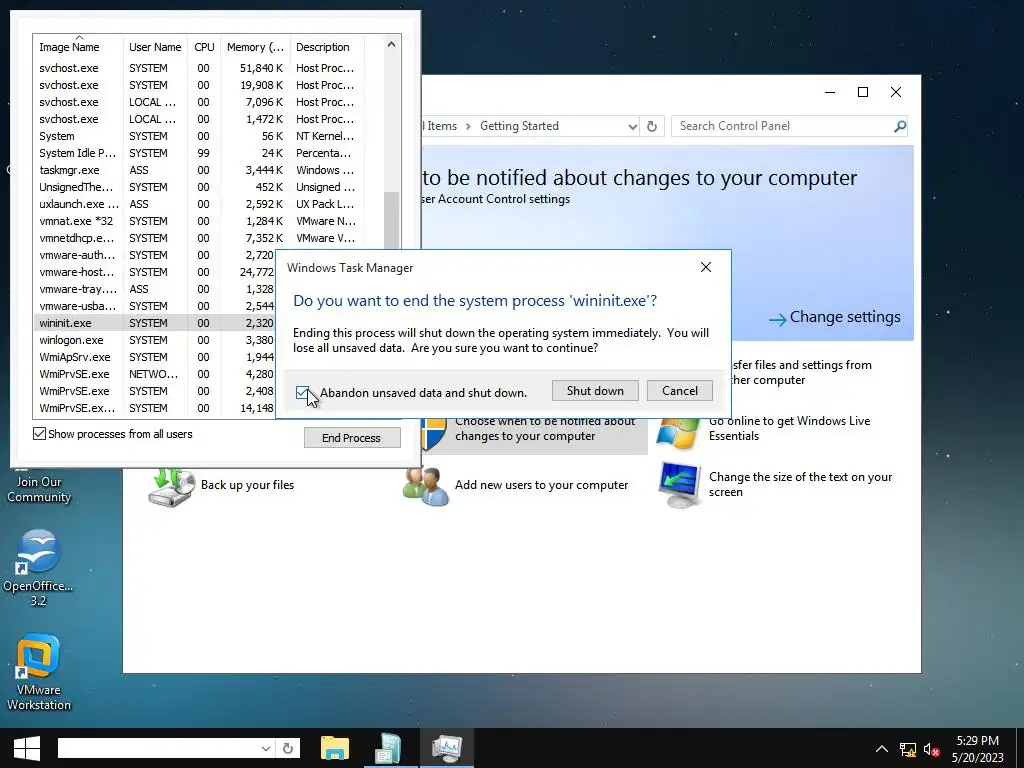Select the vmnat.exe *32 process row
This screenshot has height=768, width=1024.
[198, 221]
